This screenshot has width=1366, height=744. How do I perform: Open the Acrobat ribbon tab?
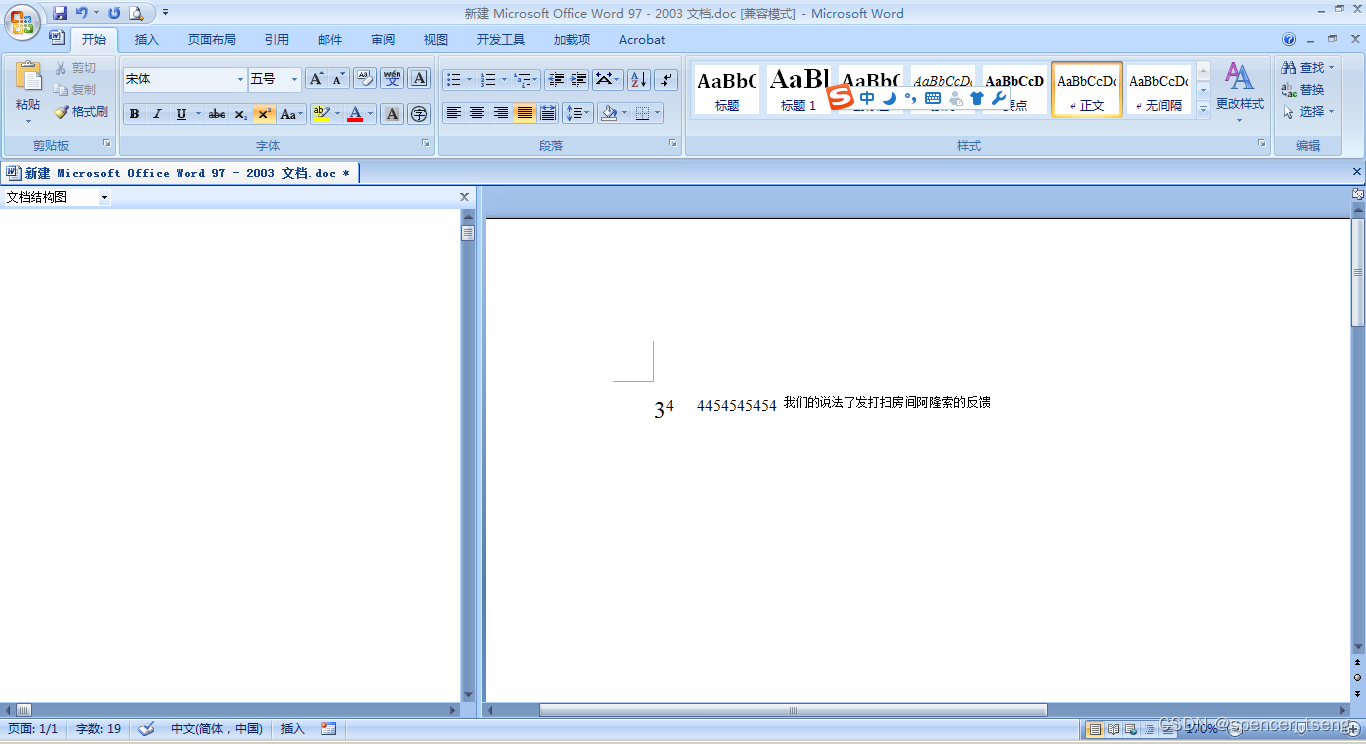click(641, 39)
